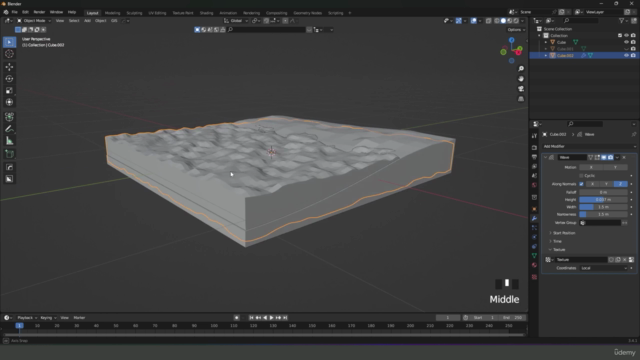
Task: Adjust the Height value slider
Action: point(603,200)
